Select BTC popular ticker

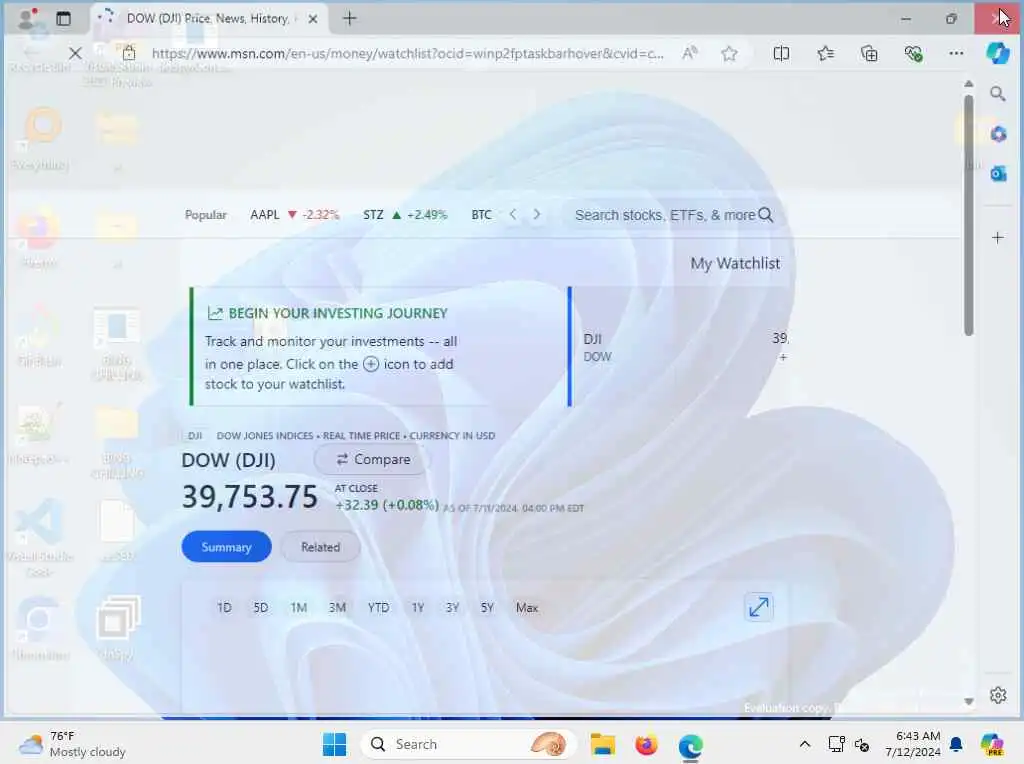[481, 215]
